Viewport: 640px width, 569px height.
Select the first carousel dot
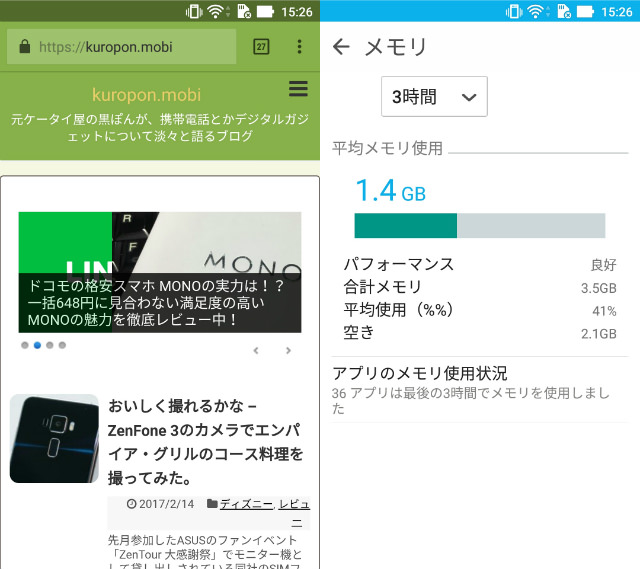pos(24,345)
